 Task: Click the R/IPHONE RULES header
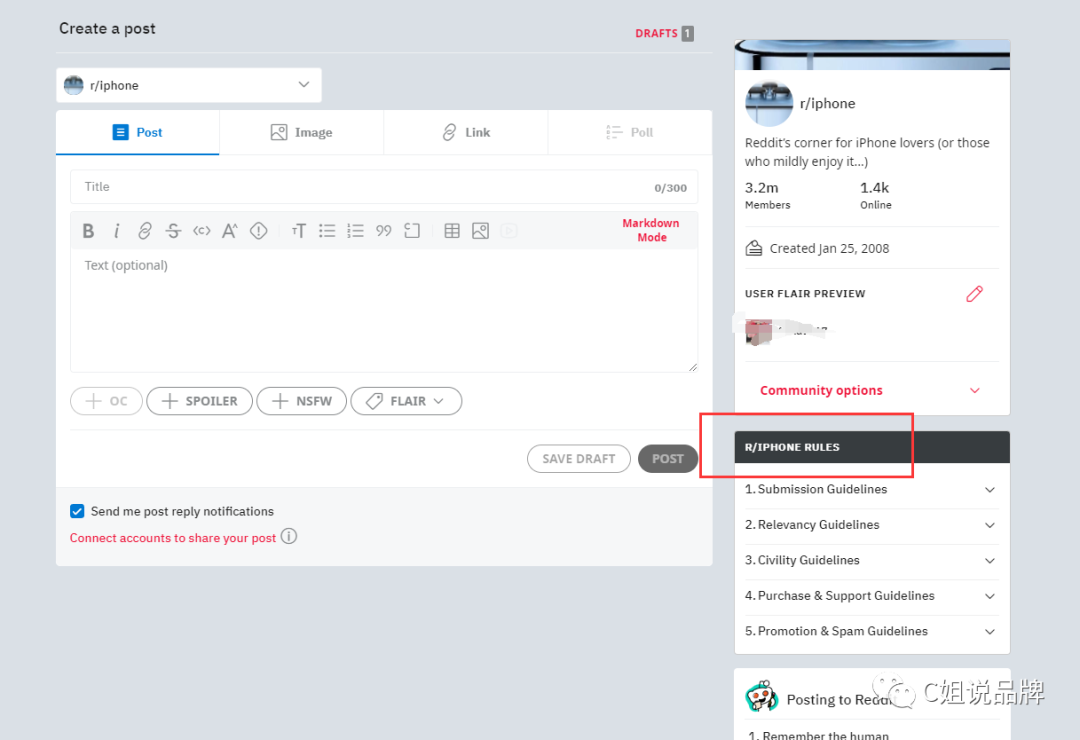[872, 447]
